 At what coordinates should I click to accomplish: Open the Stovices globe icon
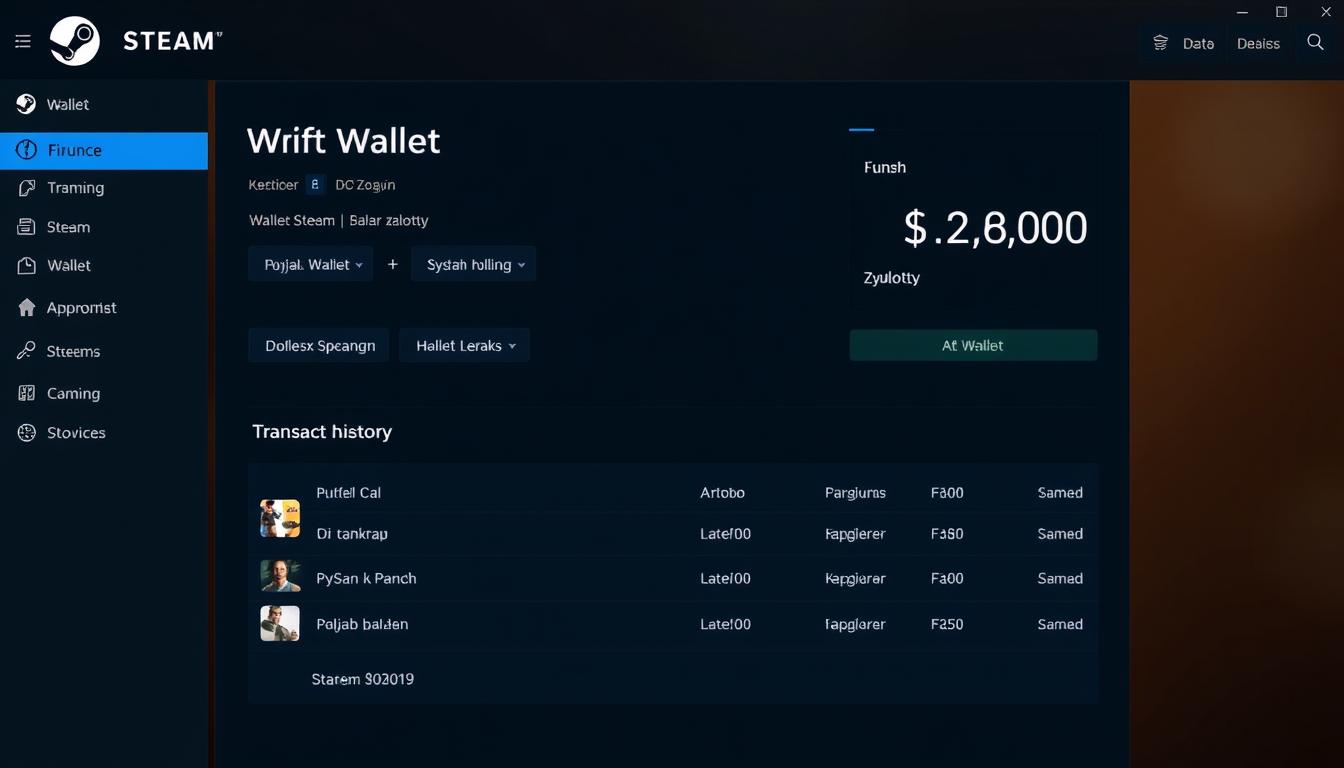pos(75,432)
